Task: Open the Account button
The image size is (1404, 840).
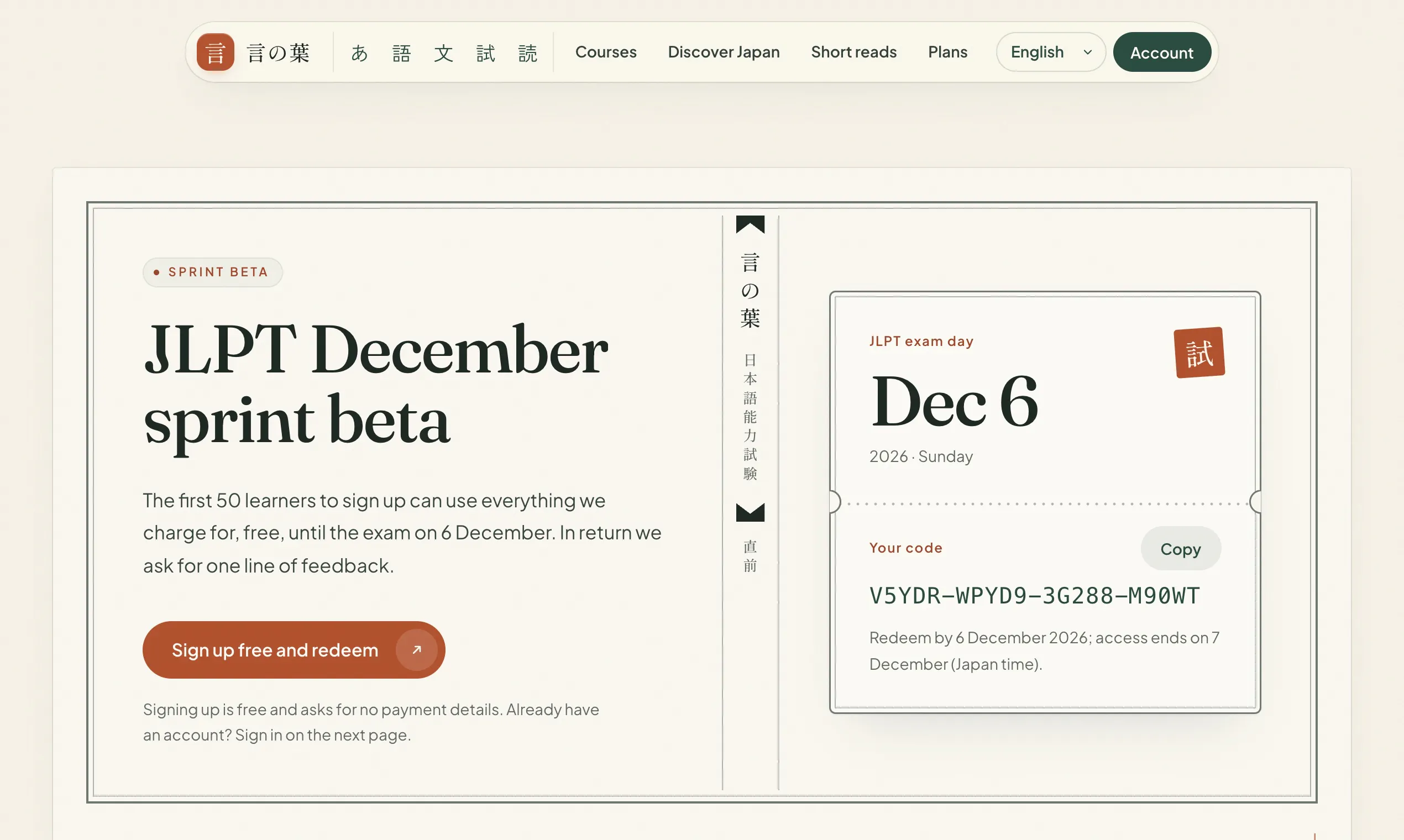Action: (1162, 52)
